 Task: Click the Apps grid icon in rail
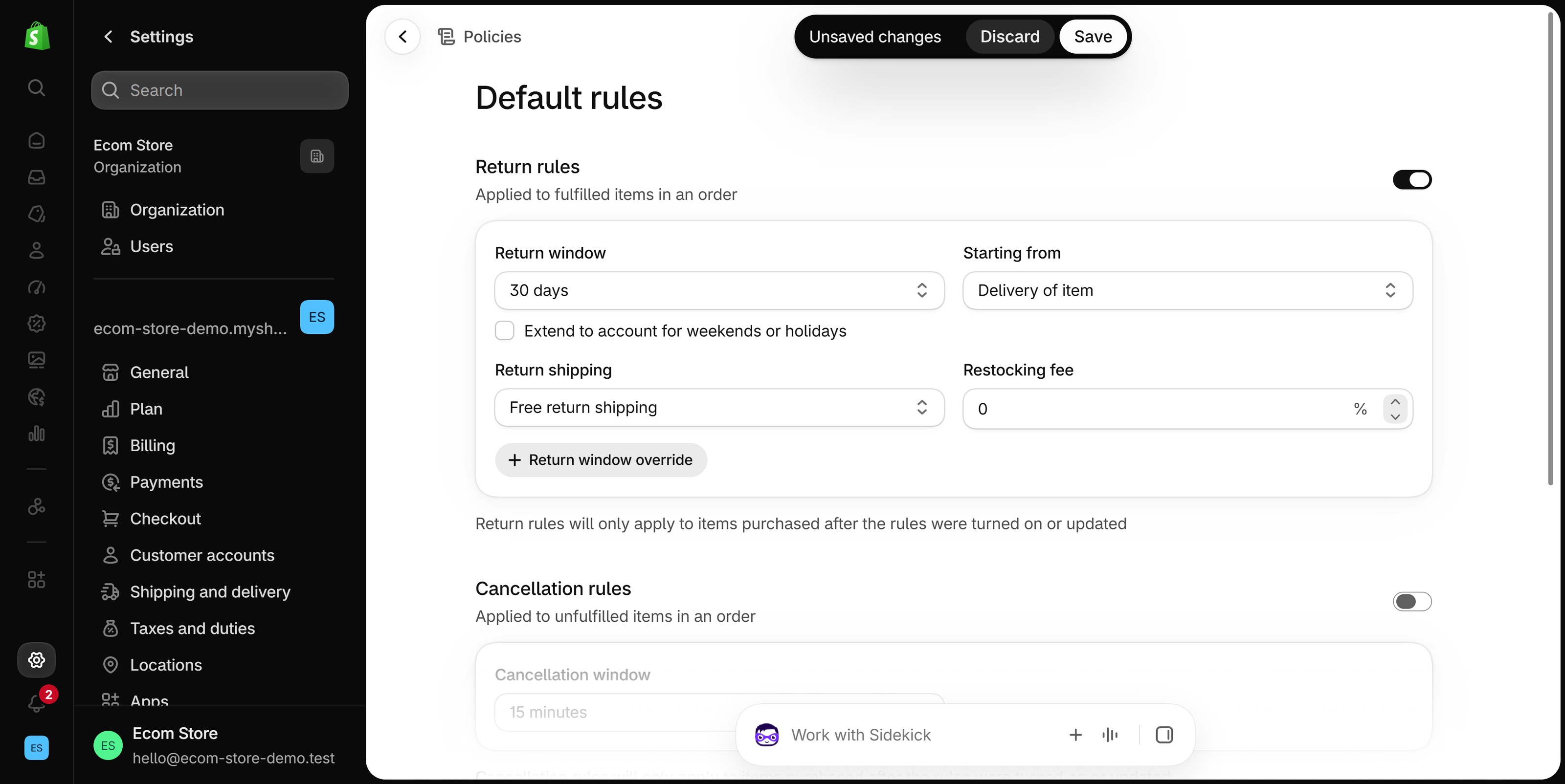(x=37, y=580)
